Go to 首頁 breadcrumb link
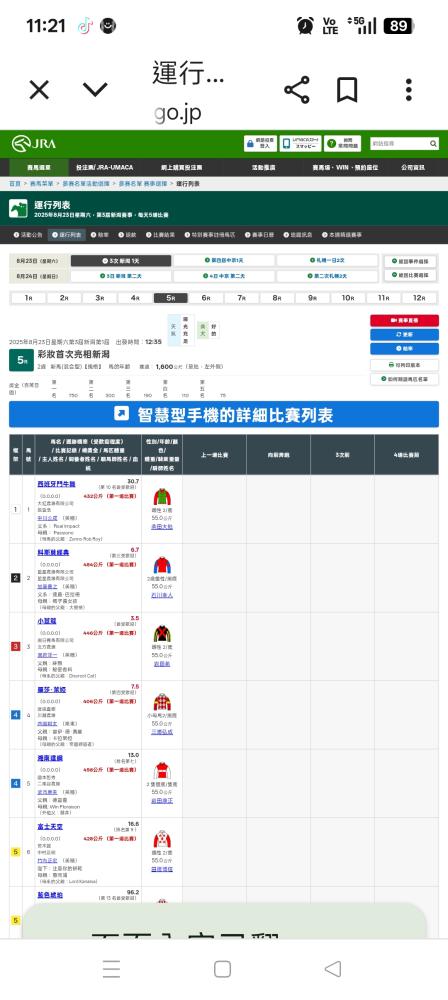Screen dimensions: 448x1000 pyautogui.click(x=15, y=184)
